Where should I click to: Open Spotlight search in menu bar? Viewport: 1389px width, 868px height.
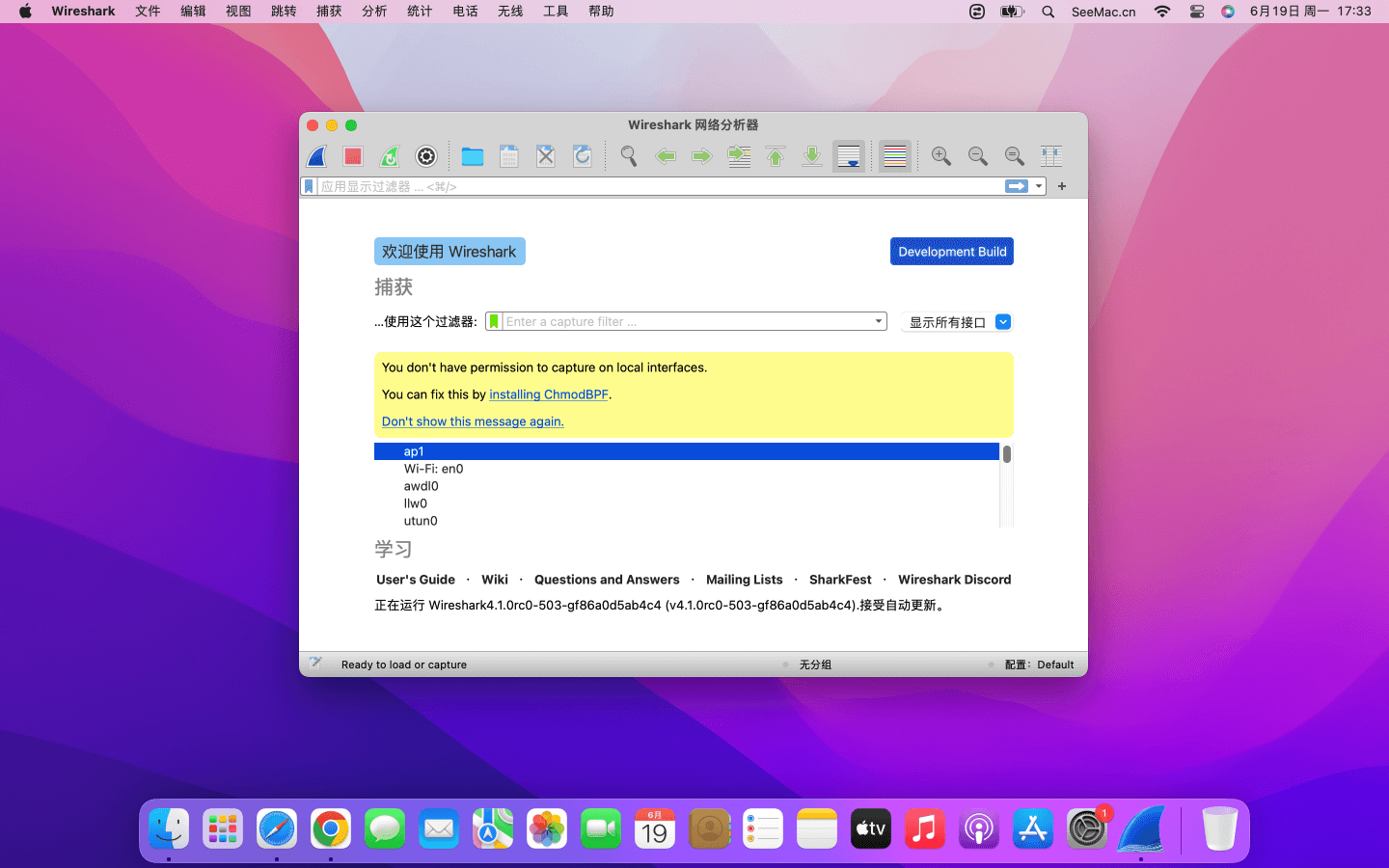coord(1049,12)
